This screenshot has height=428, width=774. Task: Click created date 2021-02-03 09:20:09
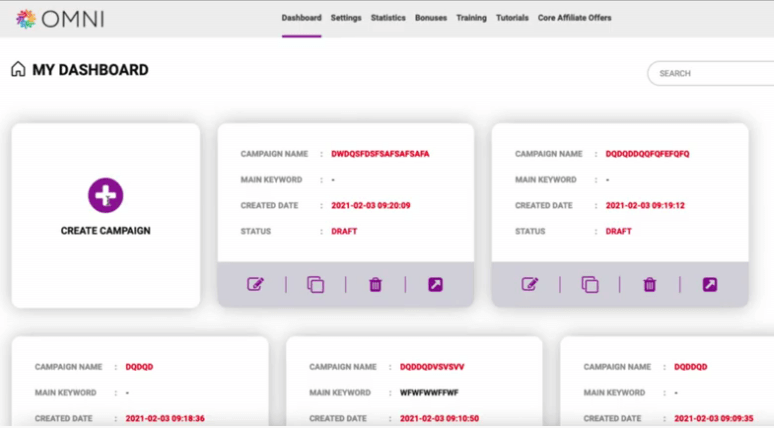coord(371,205)
